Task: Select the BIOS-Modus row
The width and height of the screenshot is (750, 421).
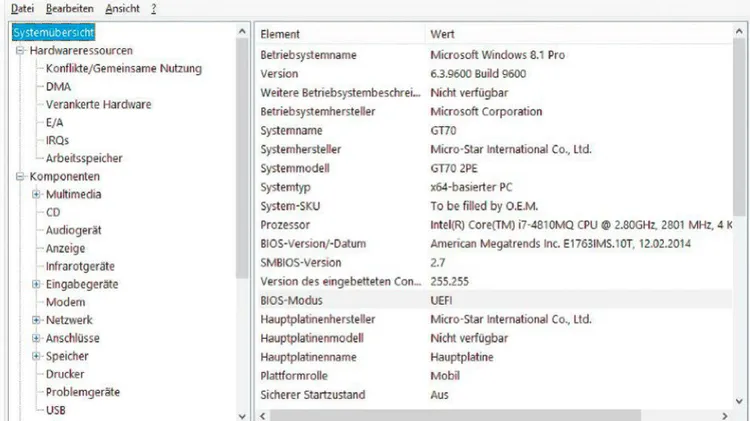Action: 495,300
